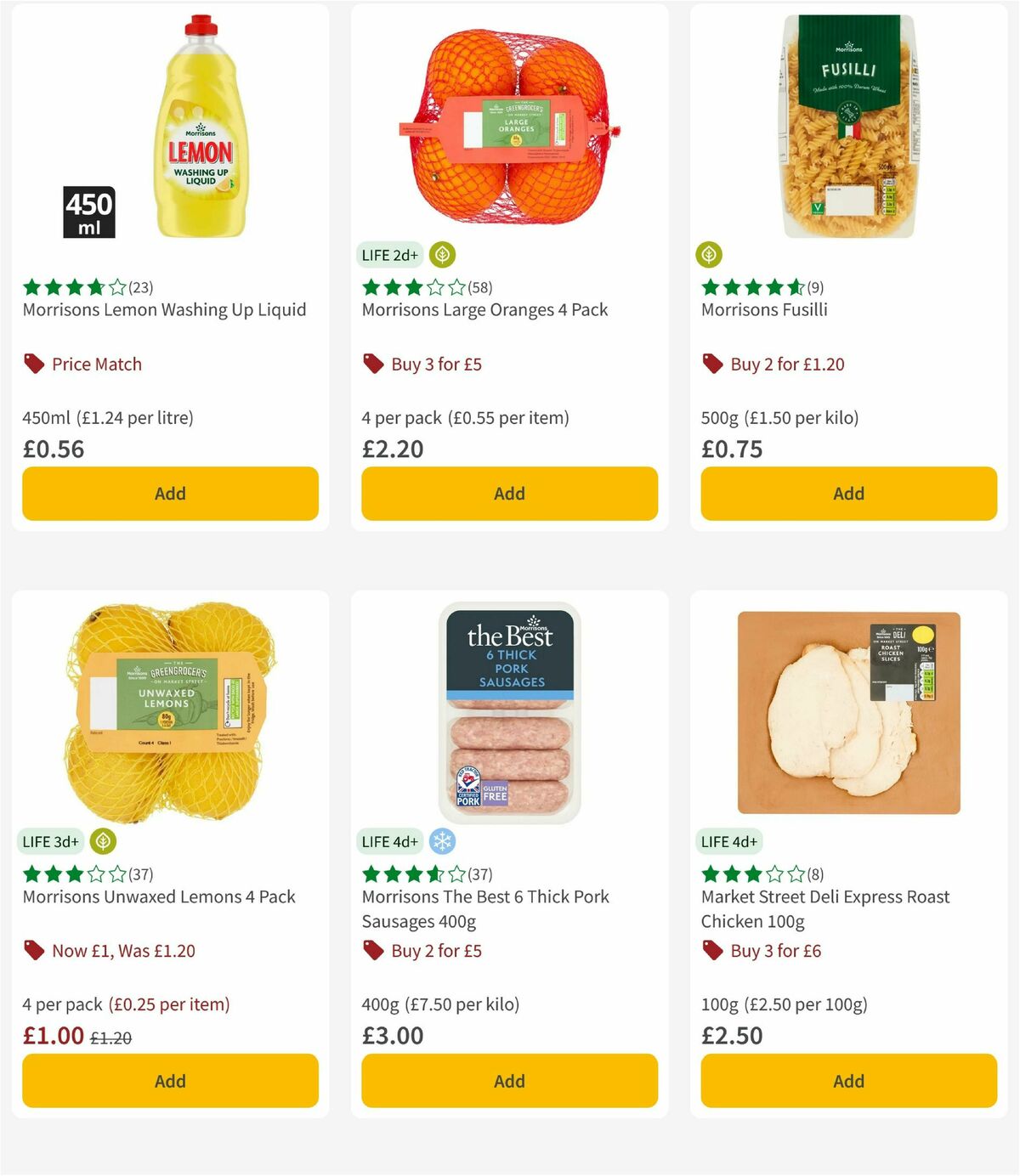Click the star rating for Morrisons Fusilli

click(745, 287)
